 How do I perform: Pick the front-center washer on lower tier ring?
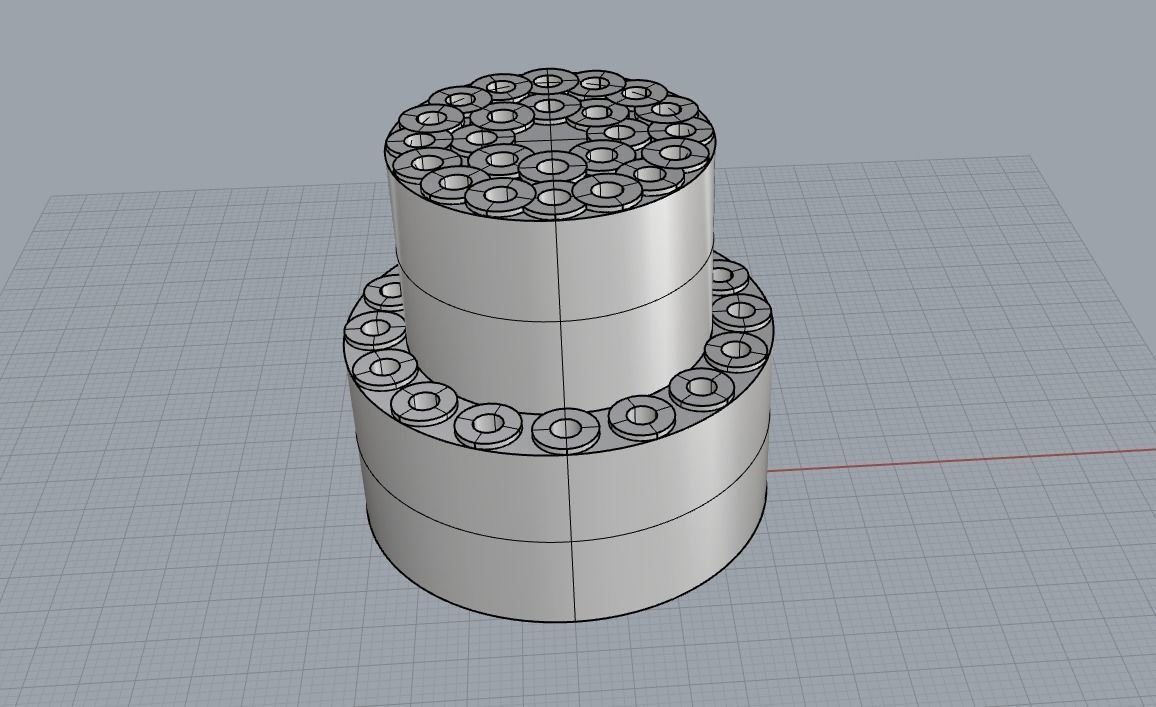[565, 430]
